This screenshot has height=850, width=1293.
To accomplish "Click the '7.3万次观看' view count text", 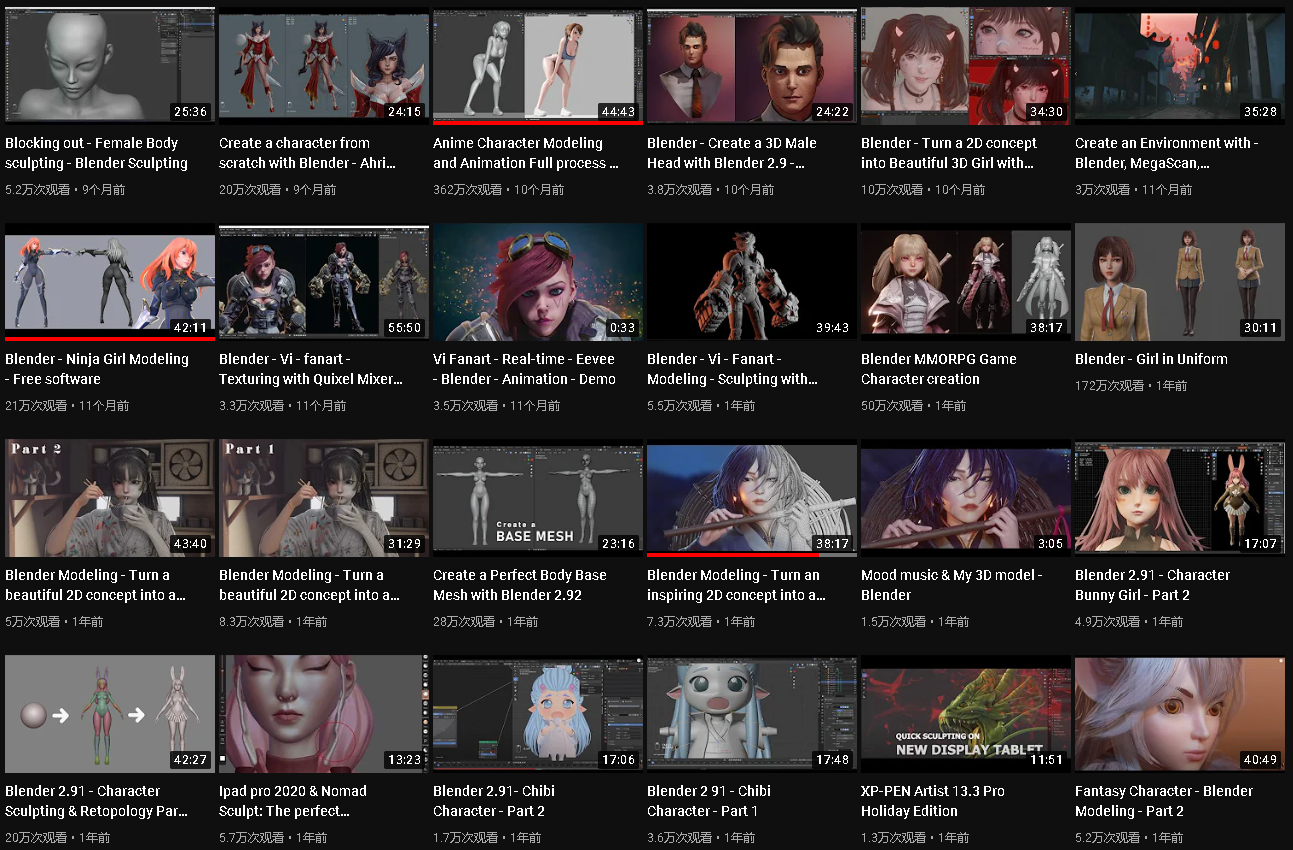I will 681,621.
